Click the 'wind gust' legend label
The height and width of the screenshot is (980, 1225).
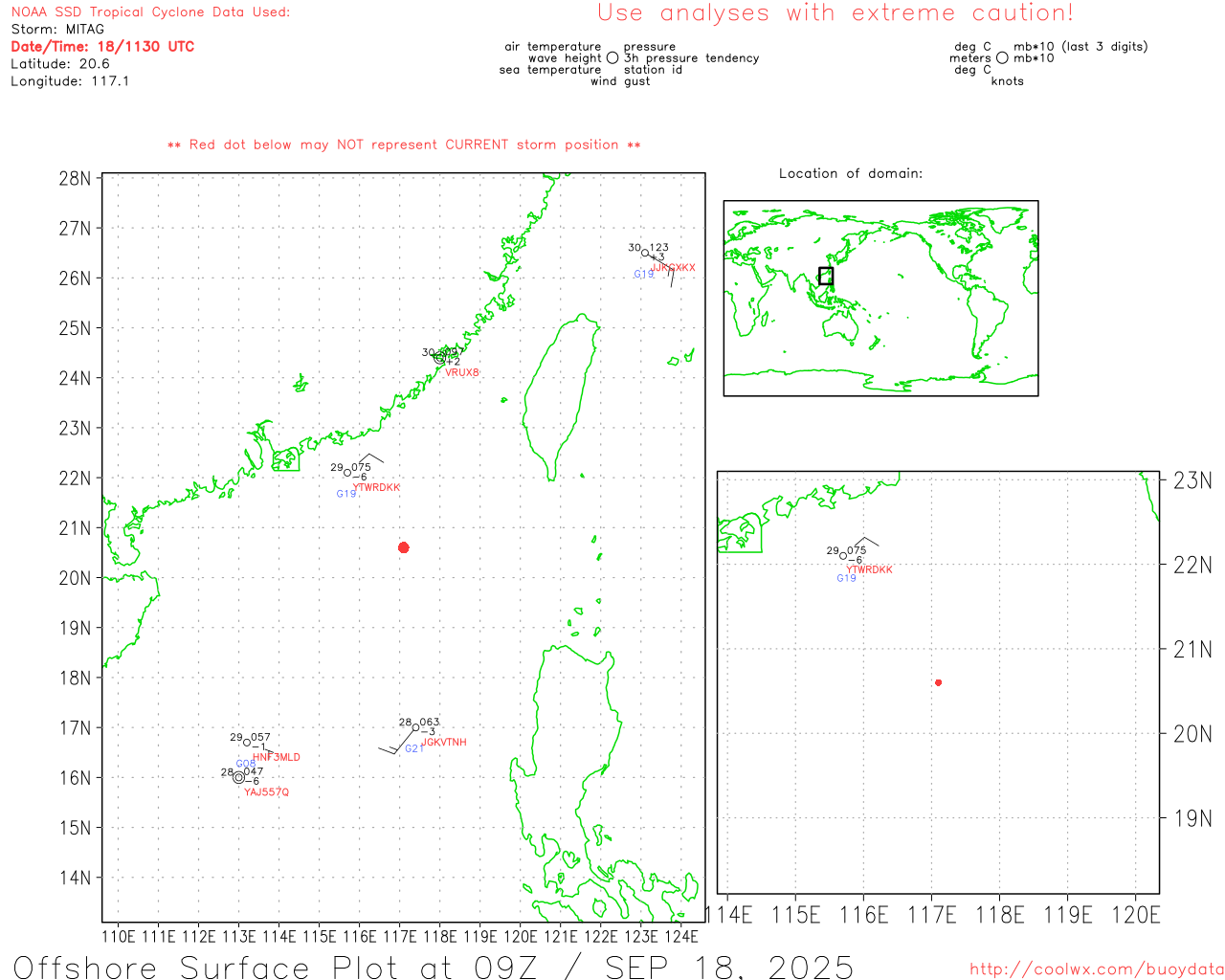click(620, 81)
